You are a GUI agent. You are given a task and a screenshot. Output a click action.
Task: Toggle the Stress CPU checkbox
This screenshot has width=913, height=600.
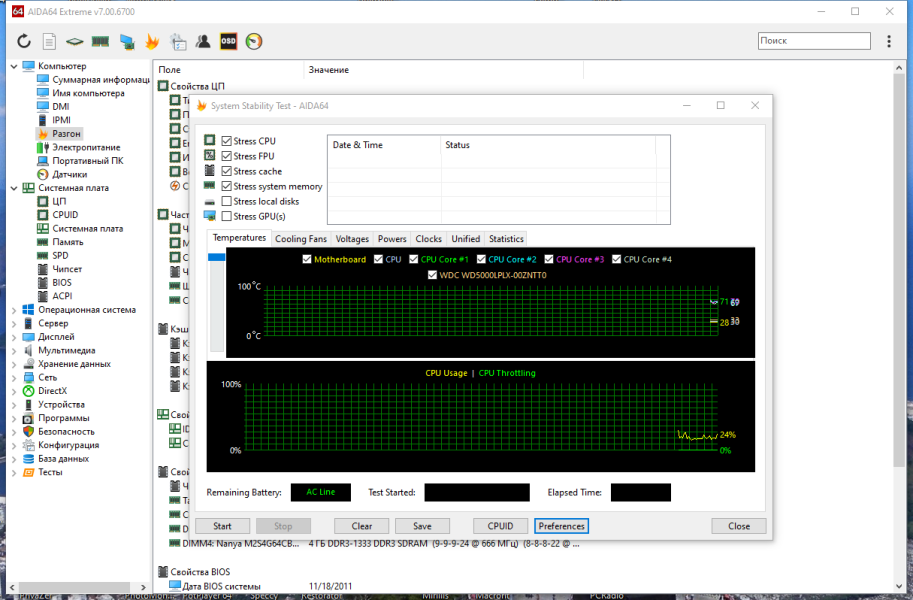[227, 141]
